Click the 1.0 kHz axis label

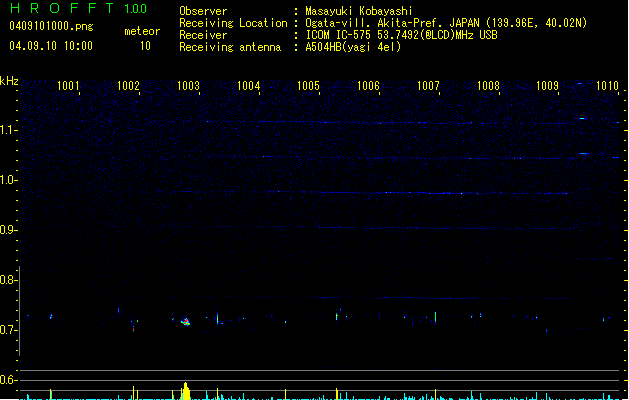[9, 180]
